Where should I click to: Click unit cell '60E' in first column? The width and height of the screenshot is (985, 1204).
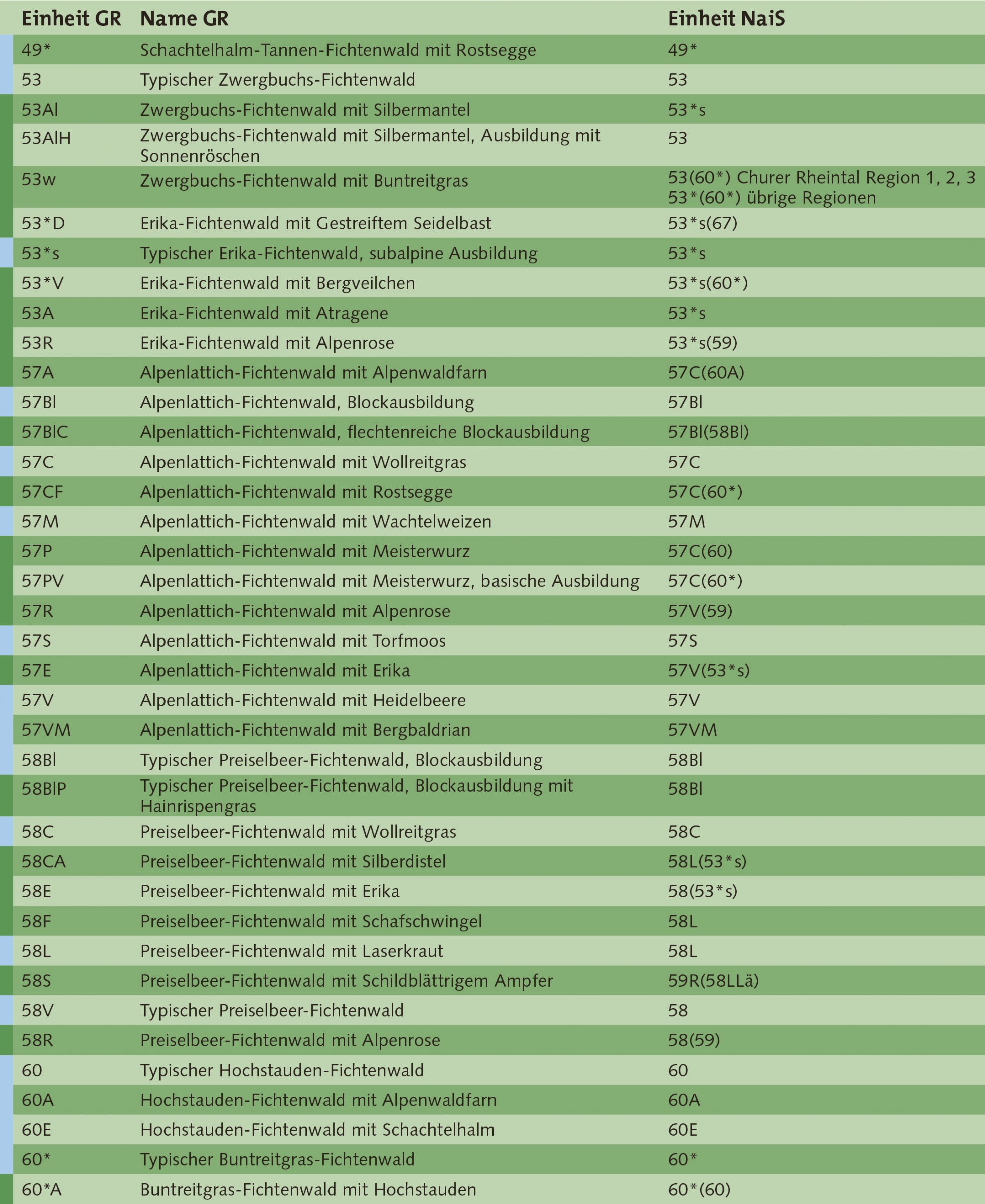coord(36,1130)
